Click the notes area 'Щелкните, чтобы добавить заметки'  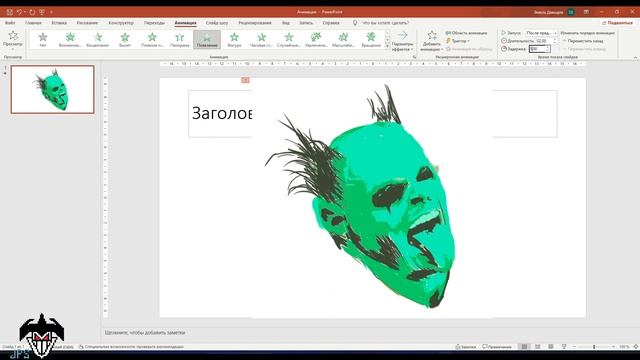pos(145,333)
